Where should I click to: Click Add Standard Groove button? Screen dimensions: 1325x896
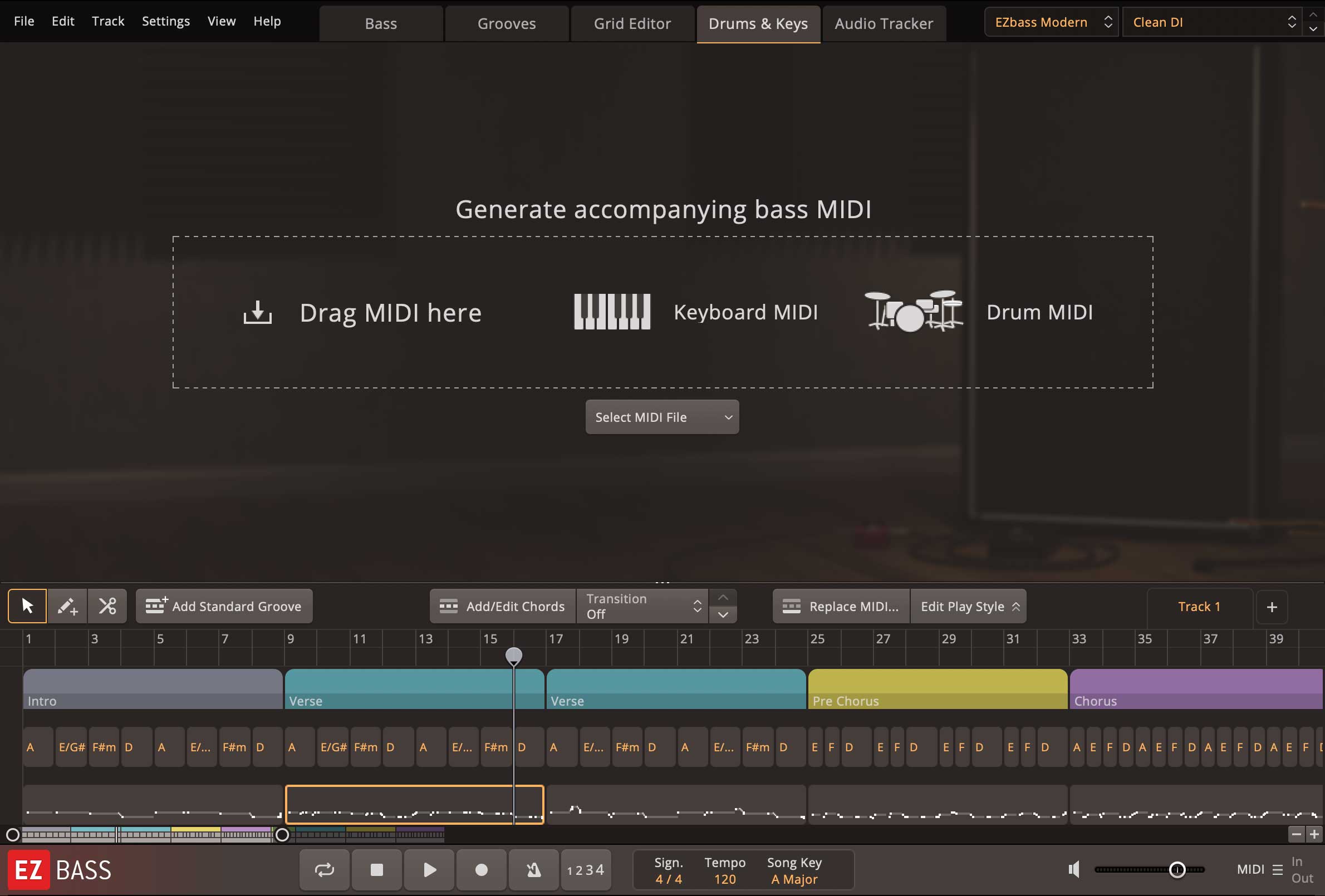coord(224,607)
